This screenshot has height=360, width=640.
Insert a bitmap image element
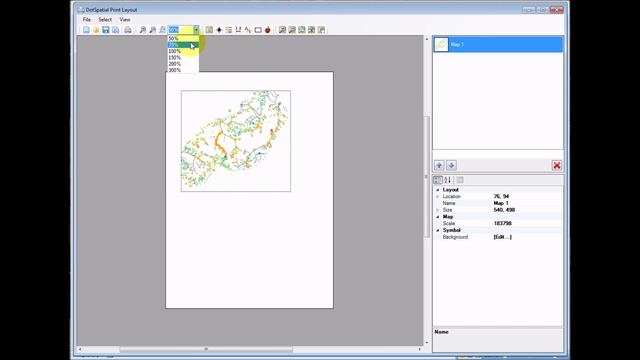[268, 30]
